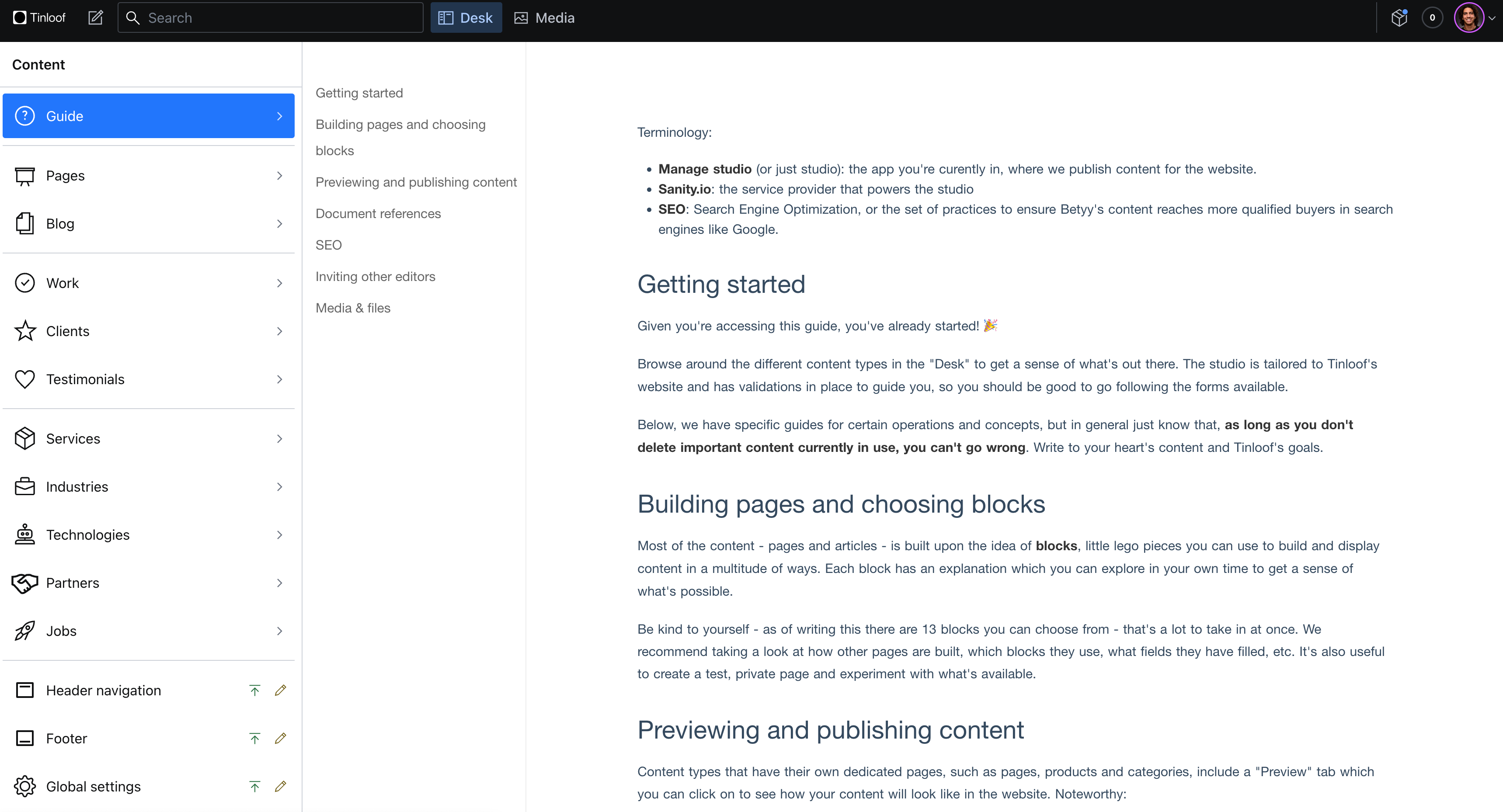The height and width of the screenshot is (812, 1503).
Task: Expand the Services chevron arrow
Action: 279,439
